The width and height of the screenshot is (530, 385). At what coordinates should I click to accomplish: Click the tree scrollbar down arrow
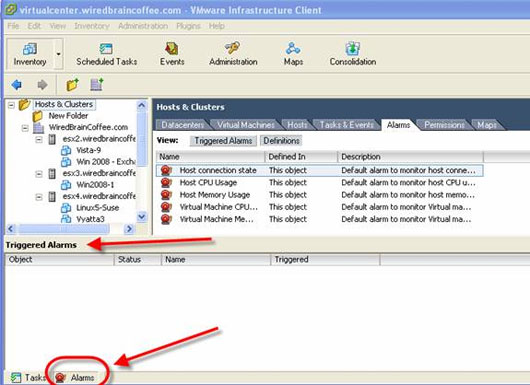tap(142, 217)
